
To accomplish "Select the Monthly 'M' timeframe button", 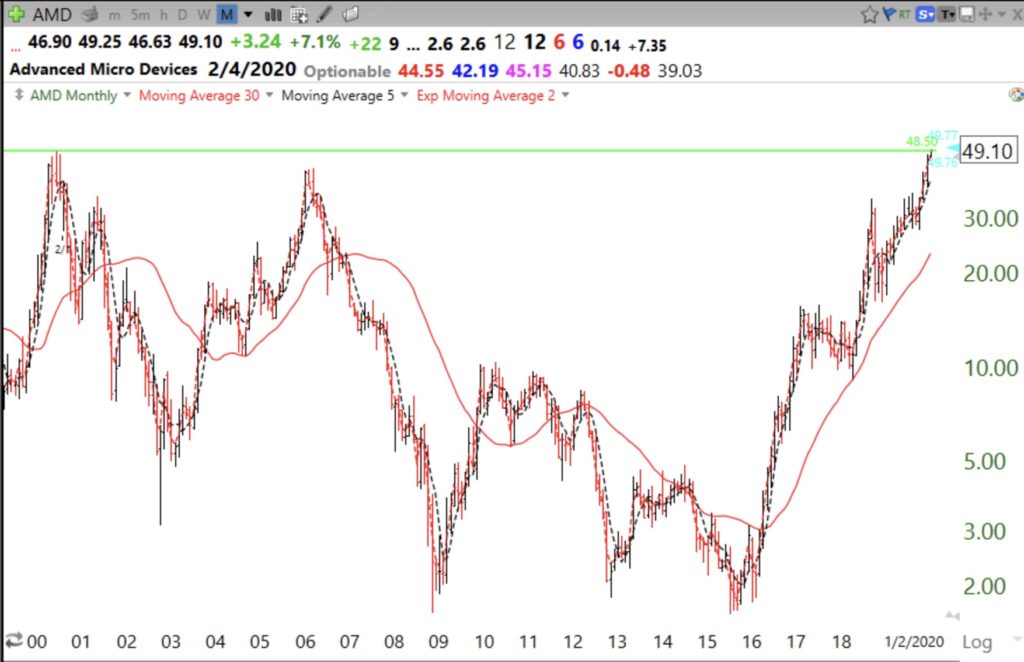I will pos(227,14).
